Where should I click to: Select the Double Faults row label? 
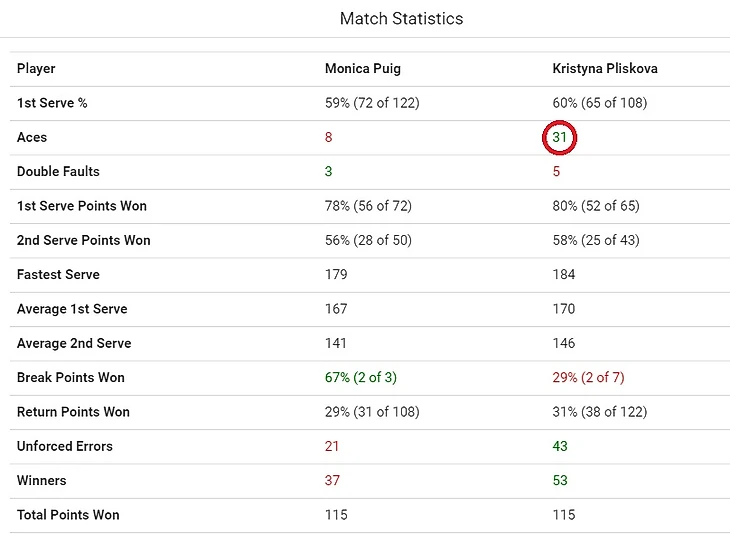(58, 172)
